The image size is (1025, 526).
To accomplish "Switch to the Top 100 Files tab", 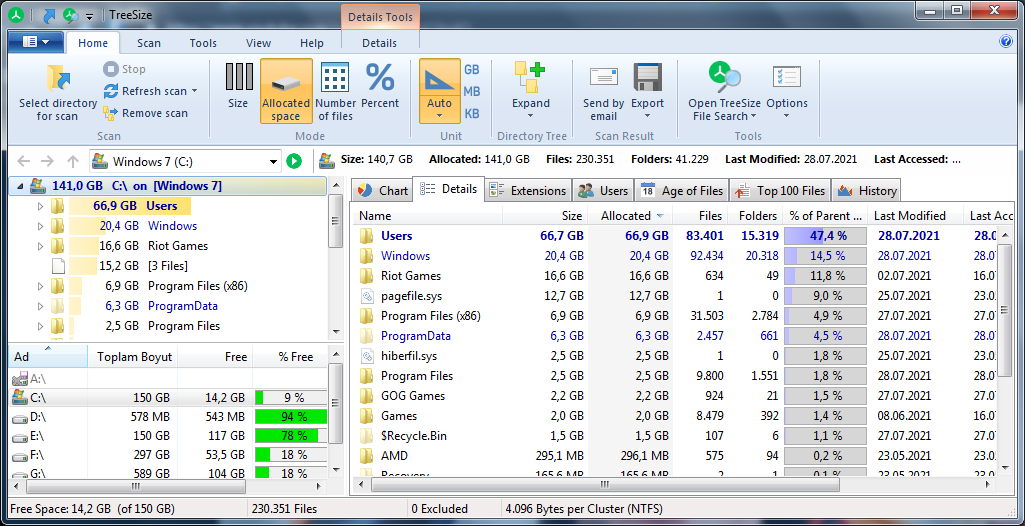I will pyautogui.click(x=780, y=191).
